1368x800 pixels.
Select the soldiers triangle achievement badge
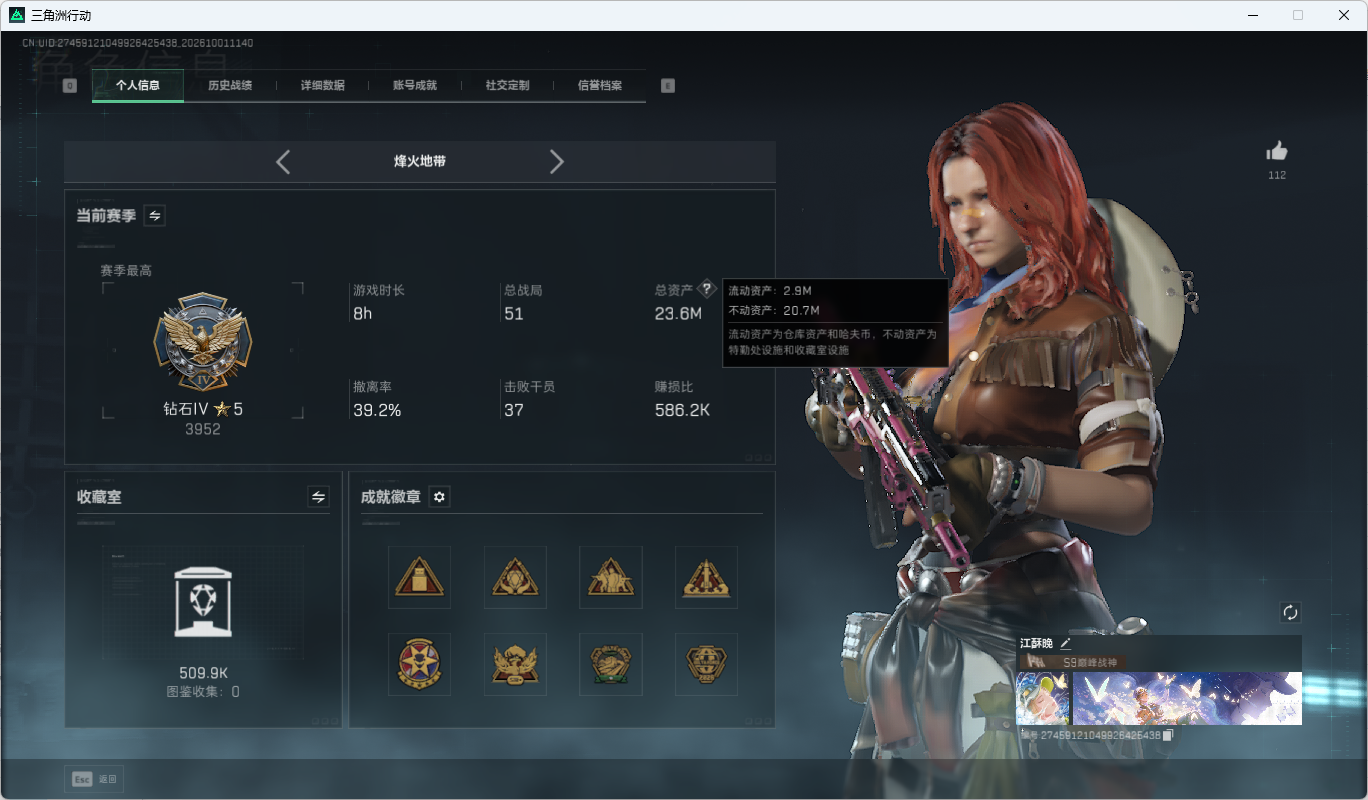(x=611, y=577)
